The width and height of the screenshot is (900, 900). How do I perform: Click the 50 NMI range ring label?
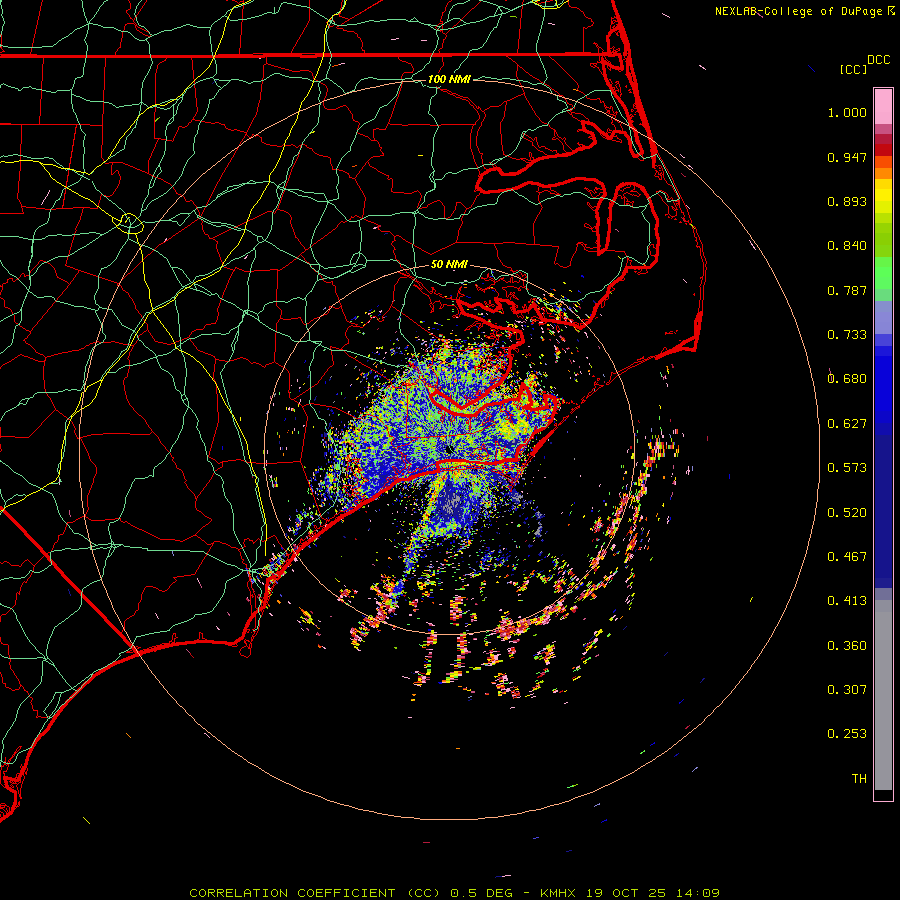449,264
